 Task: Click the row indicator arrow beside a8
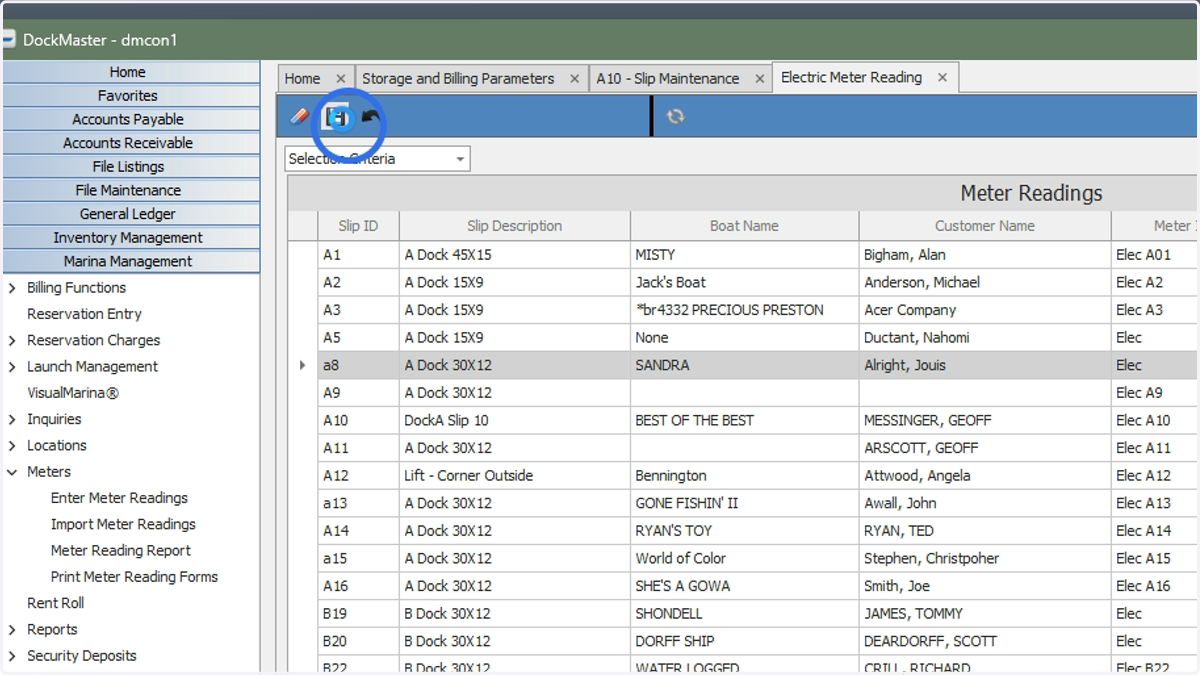click(x=302, y=366)
